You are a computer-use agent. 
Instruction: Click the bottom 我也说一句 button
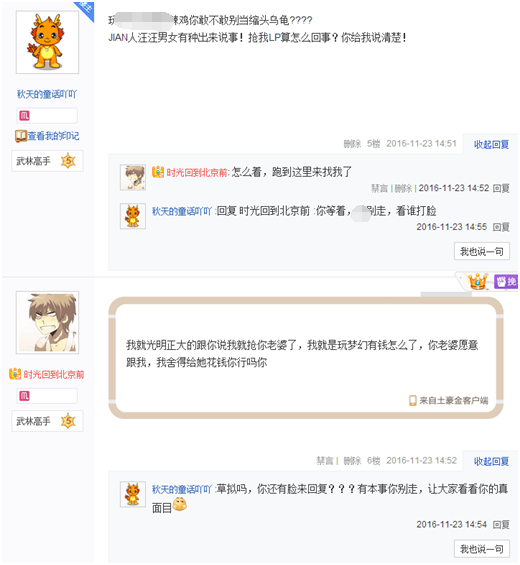(x=481, y=549)
